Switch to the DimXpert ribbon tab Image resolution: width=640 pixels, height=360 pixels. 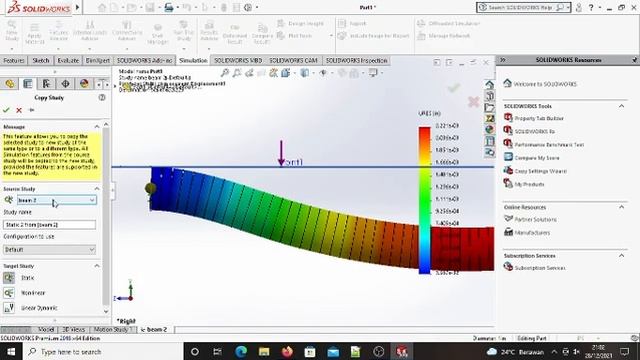(98, 60)
